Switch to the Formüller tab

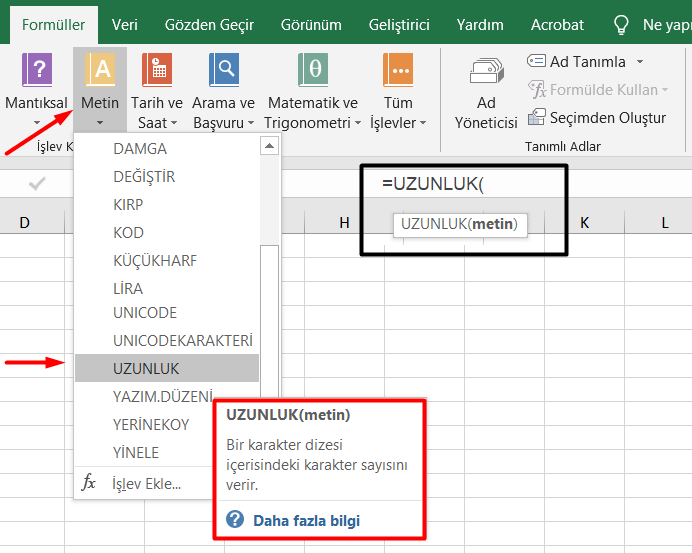pyautogui.click(x=53, y=25)
